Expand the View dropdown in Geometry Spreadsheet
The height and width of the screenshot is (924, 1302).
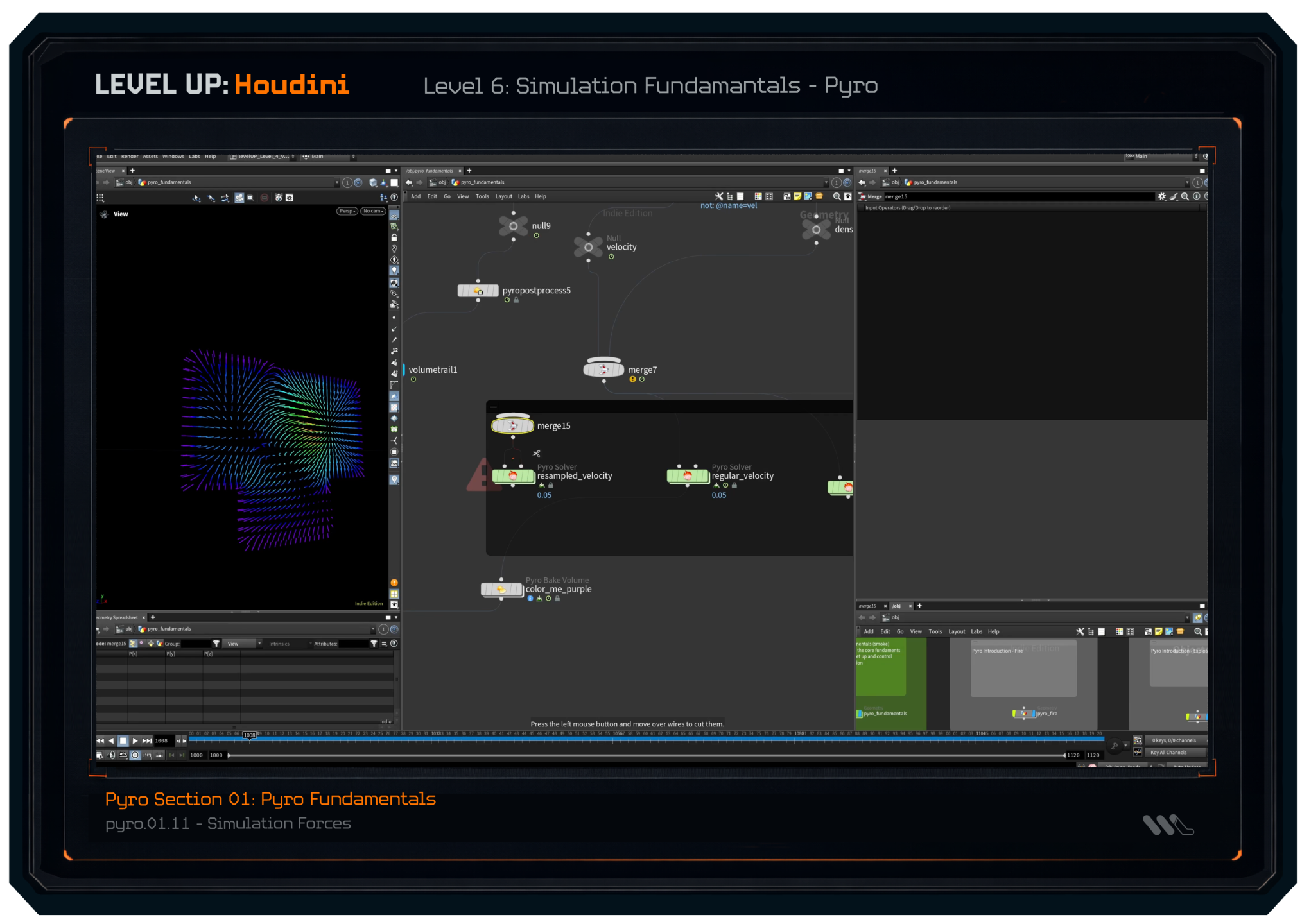[243, 644]
